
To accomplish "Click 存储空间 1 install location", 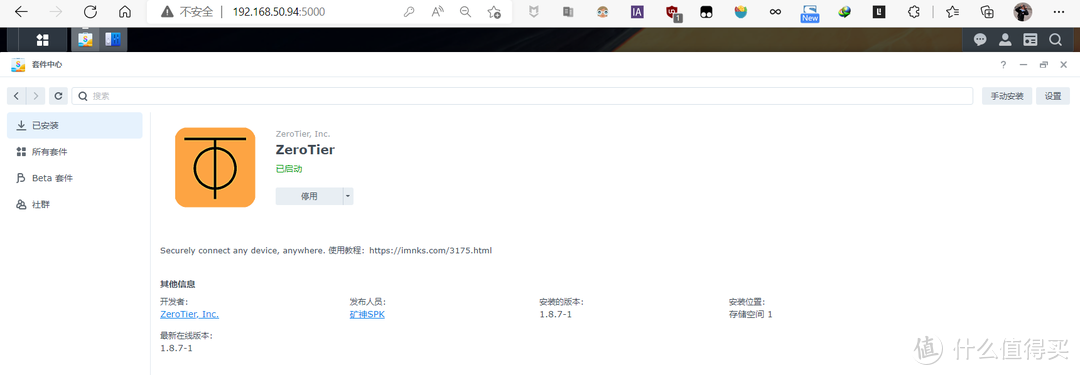I will tap(751, 314).
